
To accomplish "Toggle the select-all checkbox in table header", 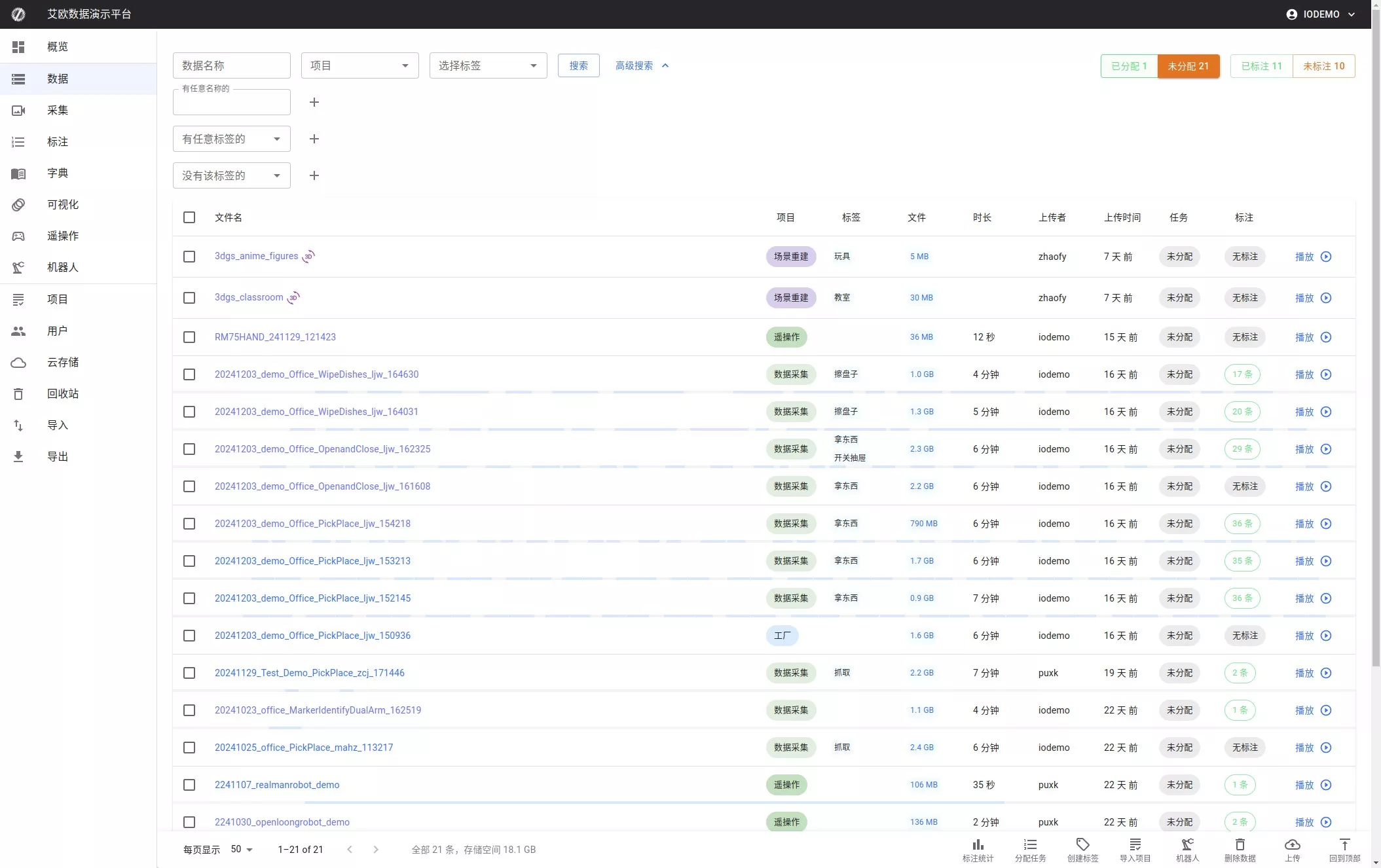I will click(x=189, y=217).
